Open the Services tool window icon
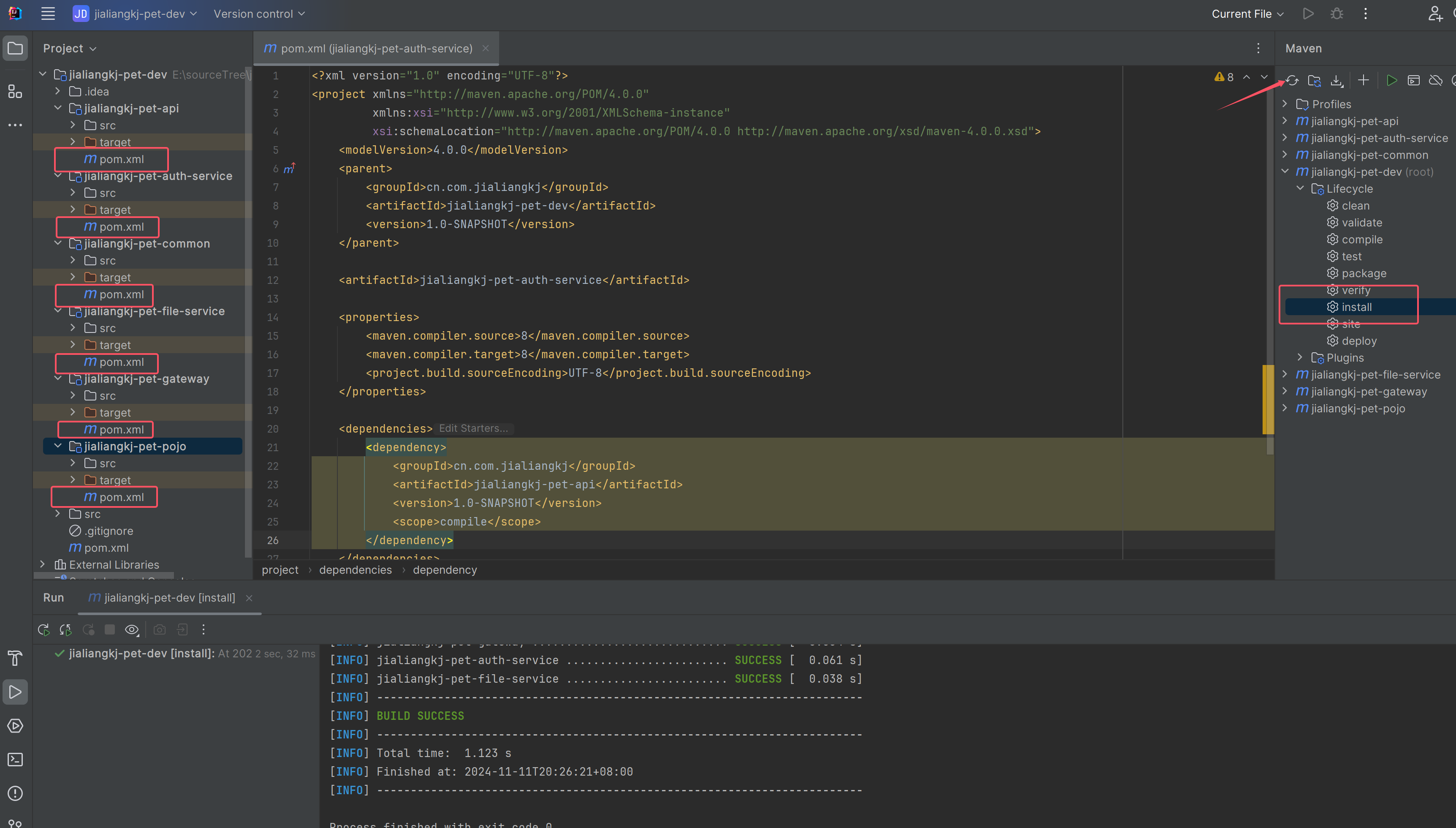Image resolution: width=1456 pixels, height=828 pixels. point(15,726)
